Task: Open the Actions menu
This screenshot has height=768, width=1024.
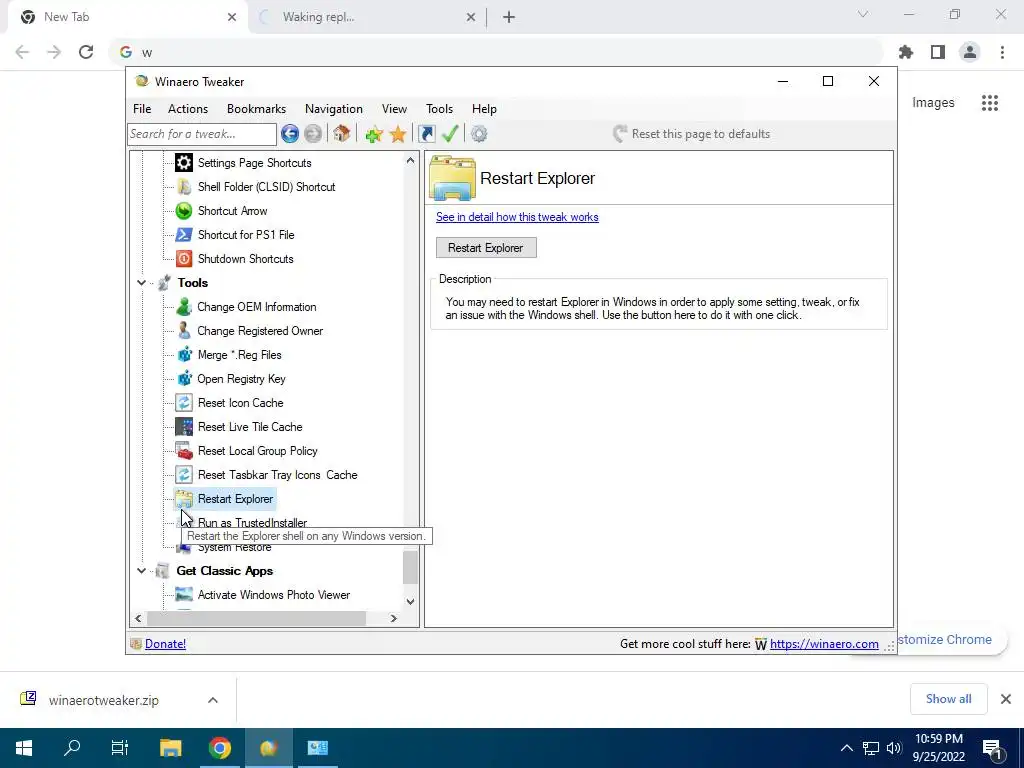Action: point(188,109)
